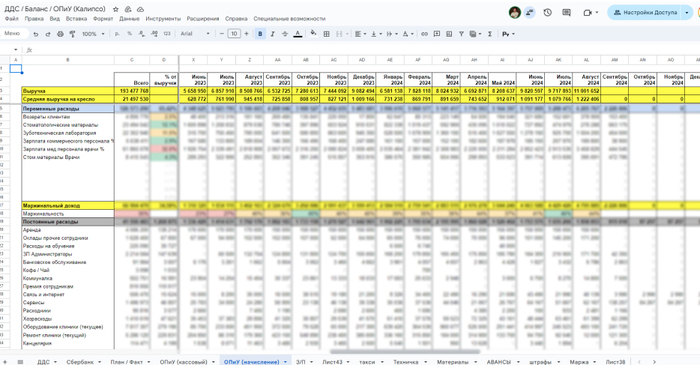The width and height of the screenshot is (700, 365).
Task: Increase decimal places
Action: pyautogui.click(x=154, y=34)
